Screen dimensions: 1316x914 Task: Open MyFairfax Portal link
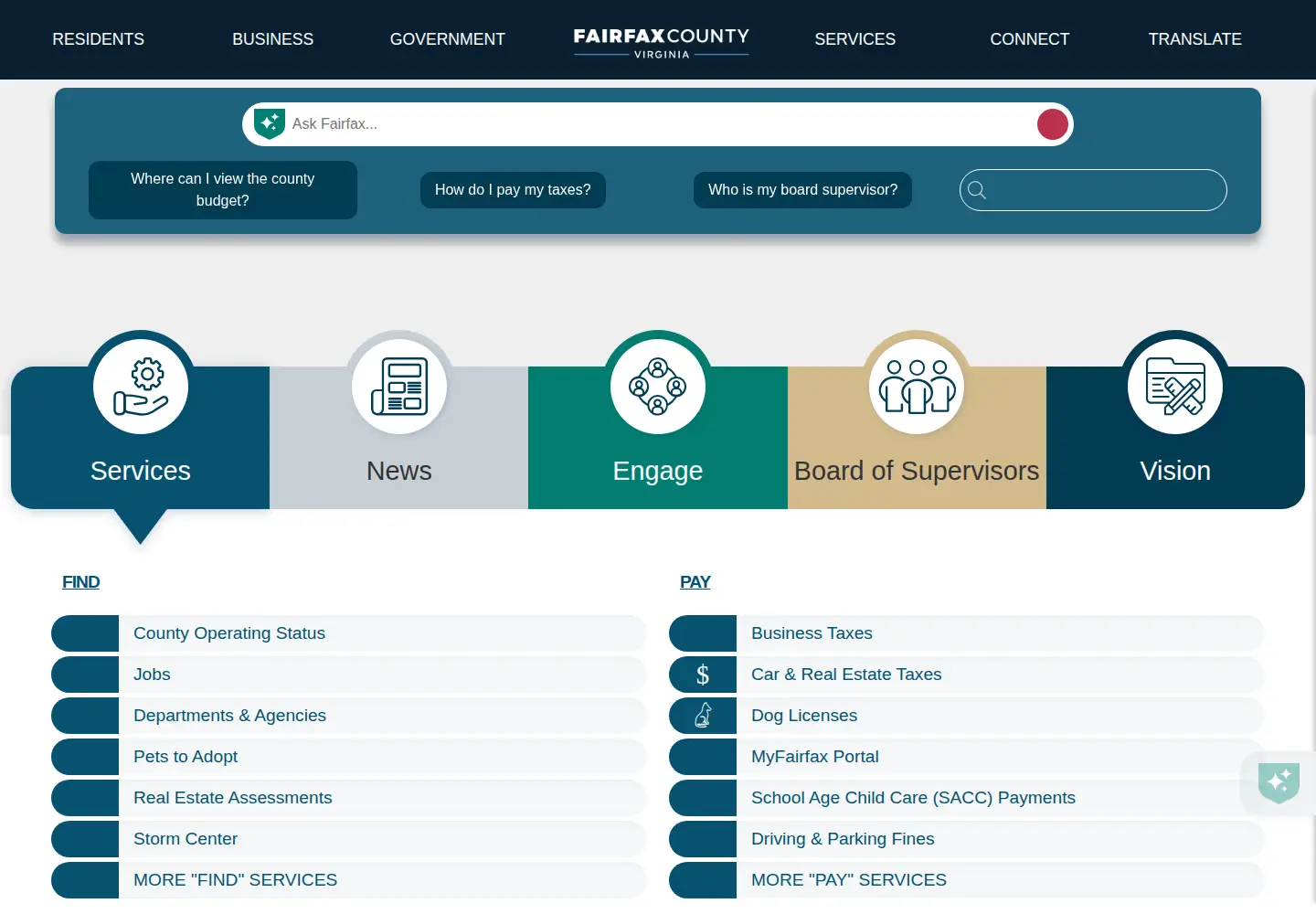click(967, 757)
